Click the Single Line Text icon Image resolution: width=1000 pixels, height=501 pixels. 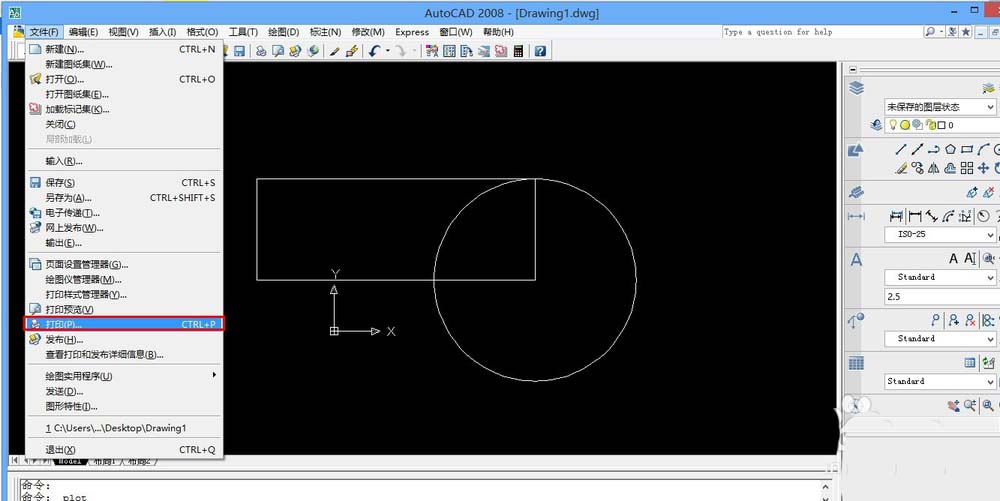click(970, 258)
